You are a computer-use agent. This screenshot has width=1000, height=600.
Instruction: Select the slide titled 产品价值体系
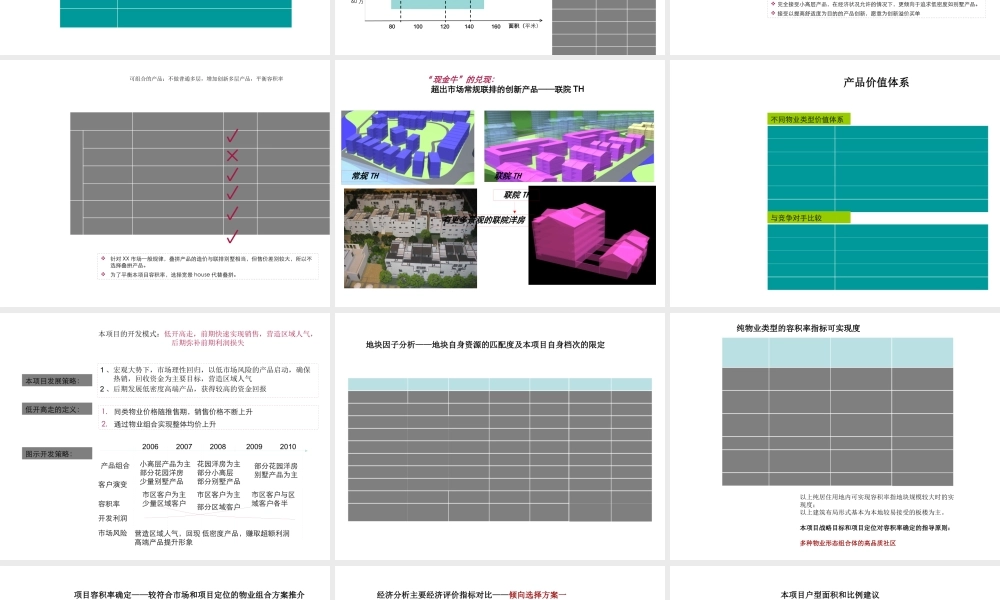click(835, 183)
